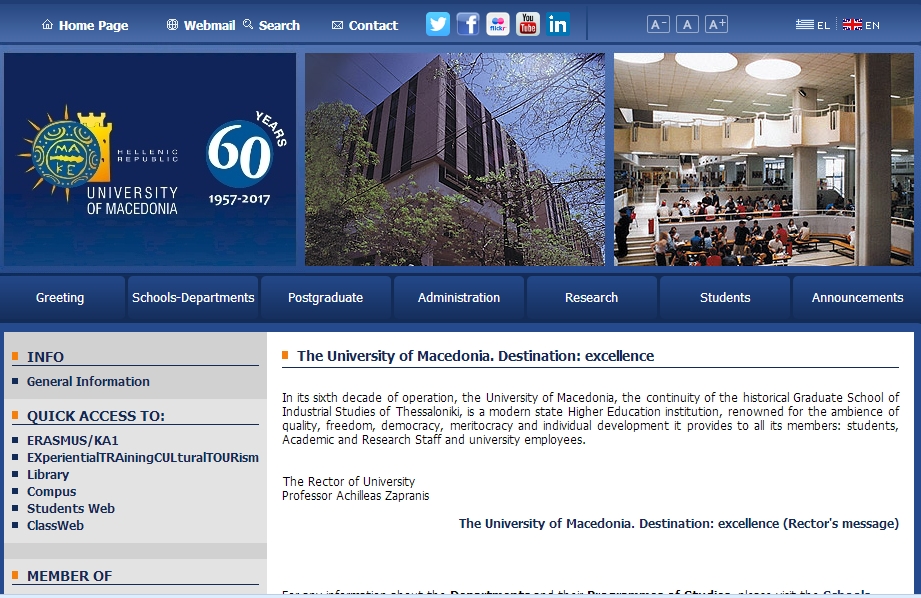
Task: Click text 'The Rector of University'
Action: [348, 482]
